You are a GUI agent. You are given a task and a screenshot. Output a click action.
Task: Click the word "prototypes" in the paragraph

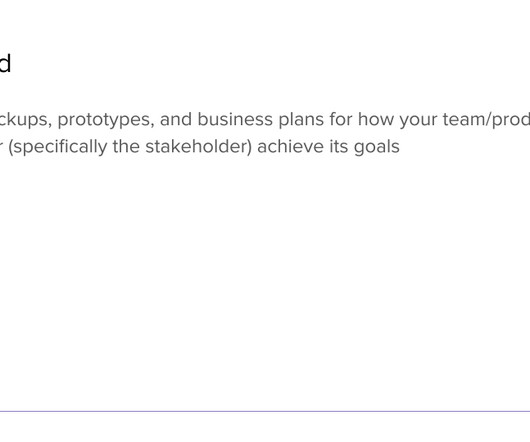[x=104, y=120]
